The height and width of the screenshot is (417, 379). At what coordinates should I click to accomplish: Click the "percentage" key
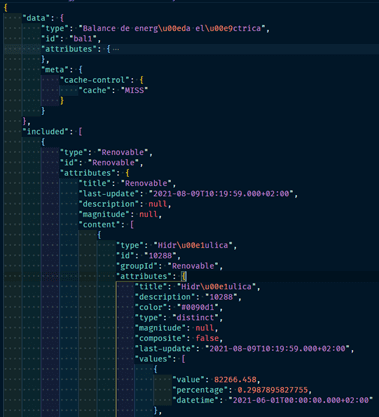coord(200,390)
